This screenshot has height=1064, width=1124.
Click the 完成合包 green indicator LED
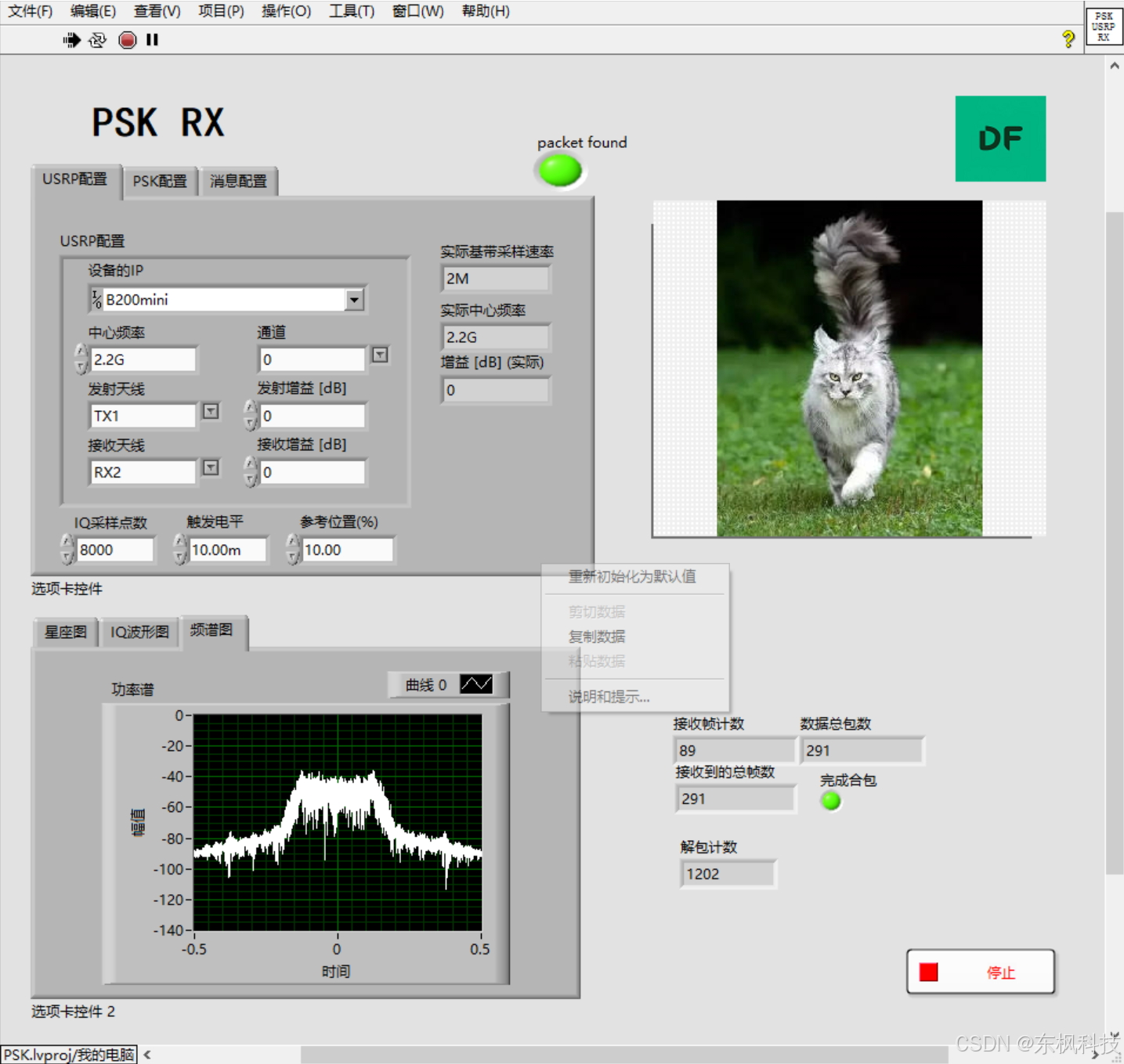pyautogui.click(x=831, y=801)
